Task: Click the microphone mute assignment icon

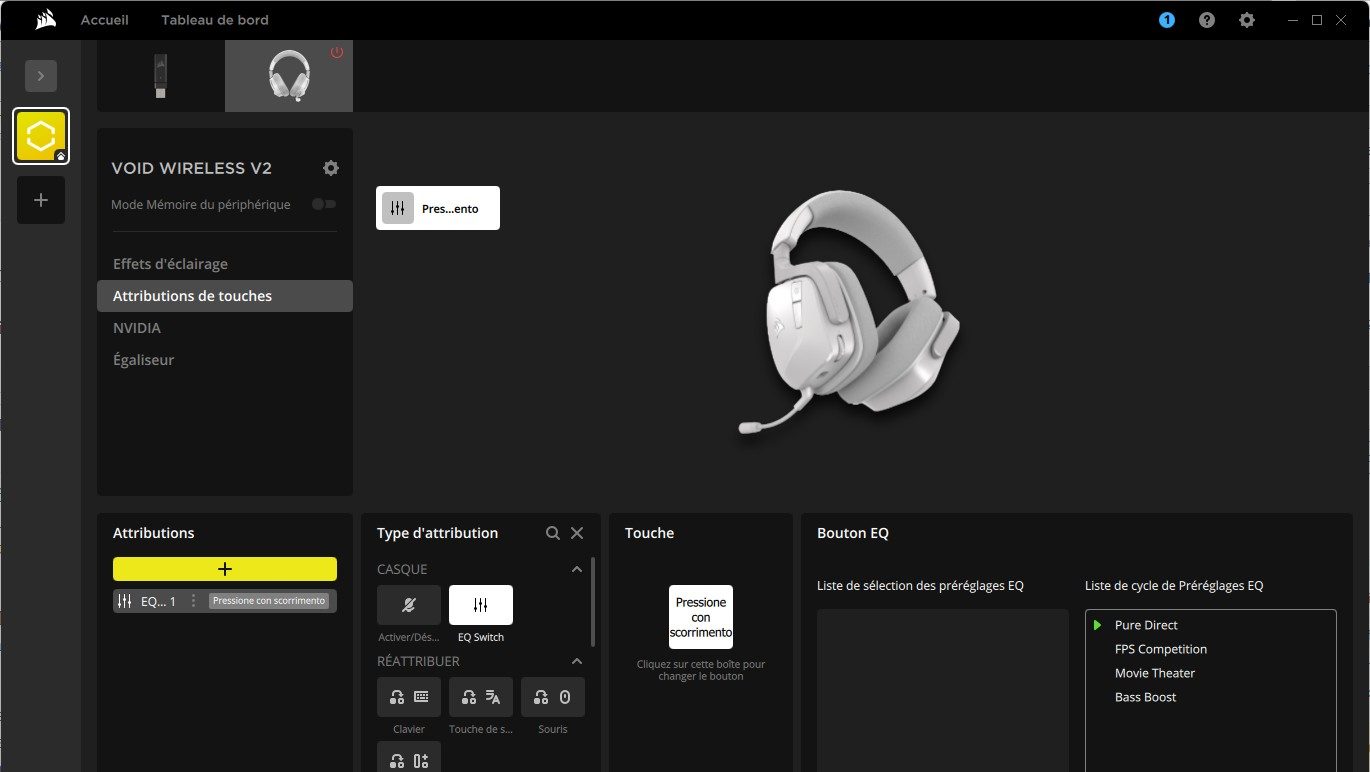Action: click(x=408, y=604)
